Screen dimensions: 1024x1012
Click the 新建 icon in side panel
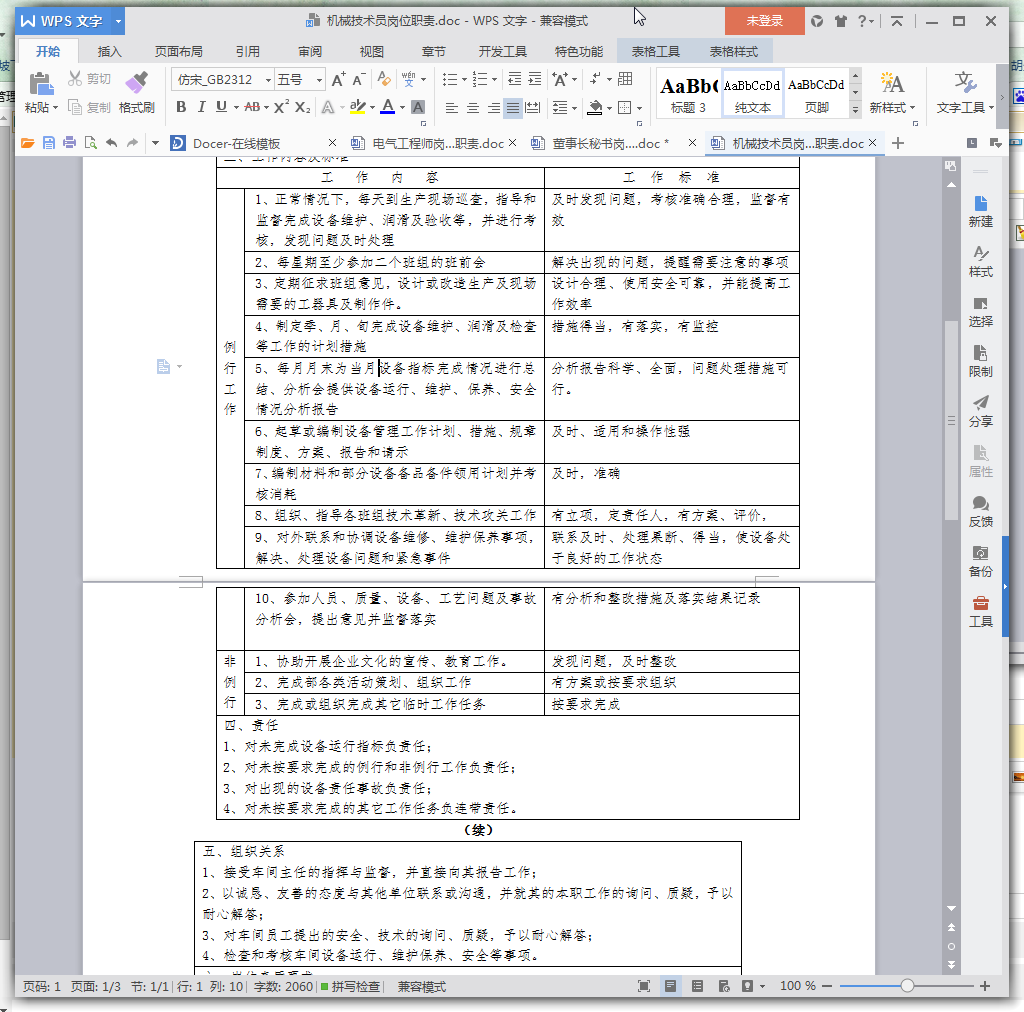pos(980,212)
